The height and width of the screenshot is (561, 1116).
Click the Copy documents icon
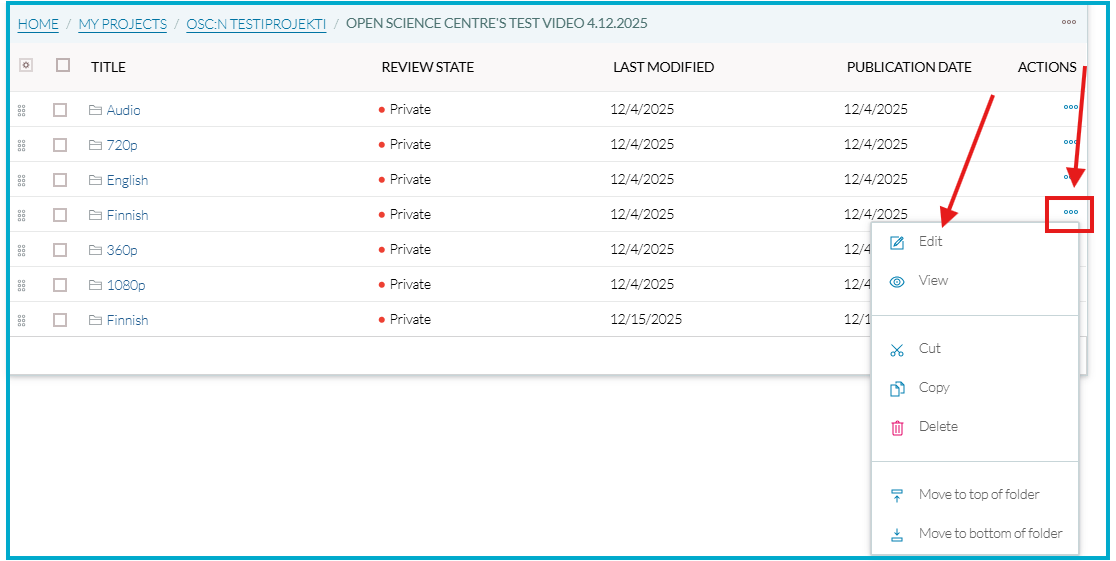click(897, 389)
